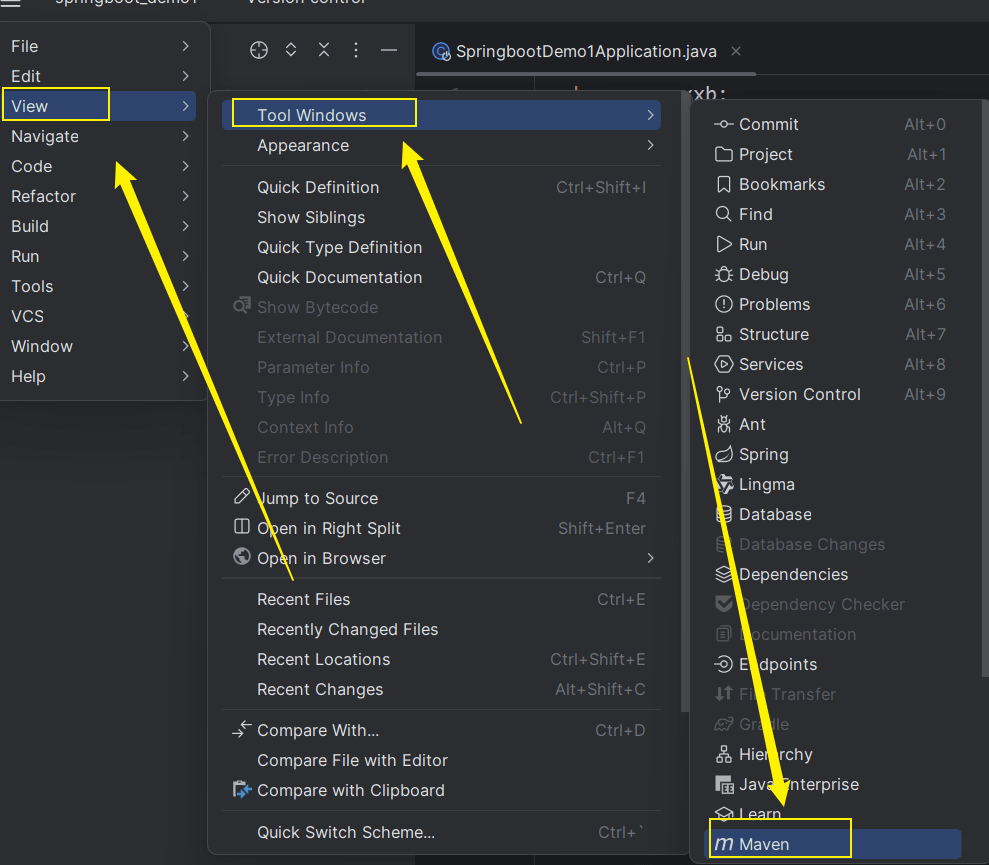989x865 pixels.
Task: Open the Ant tool window
Action: click(x=832, y=424)
